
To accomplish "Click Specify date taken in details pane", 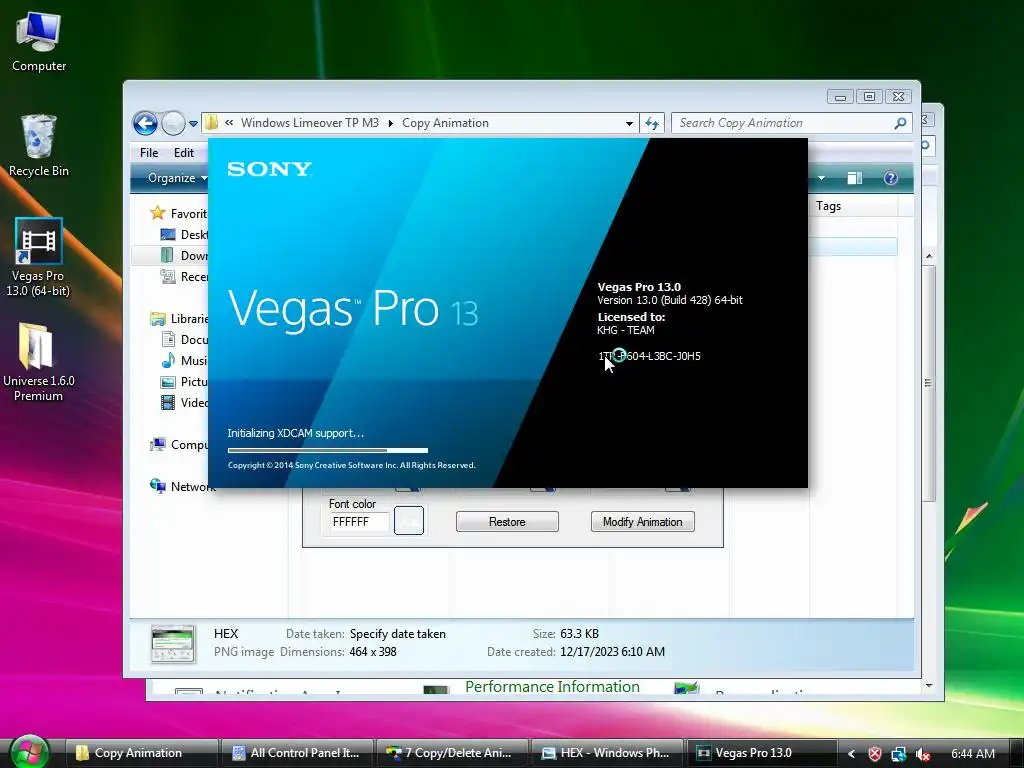I will click(x=398, y=634).
